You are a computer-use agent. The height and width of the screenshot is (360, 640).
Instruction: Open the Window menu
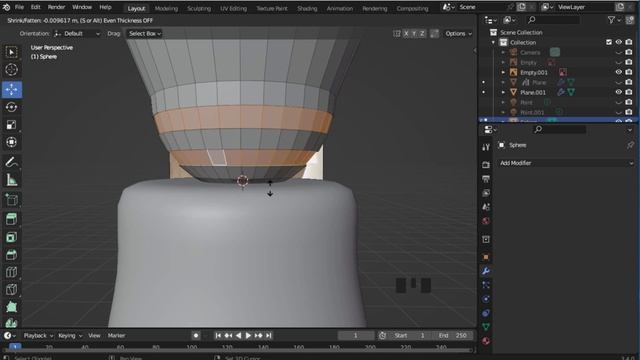[x=82, y=7]
